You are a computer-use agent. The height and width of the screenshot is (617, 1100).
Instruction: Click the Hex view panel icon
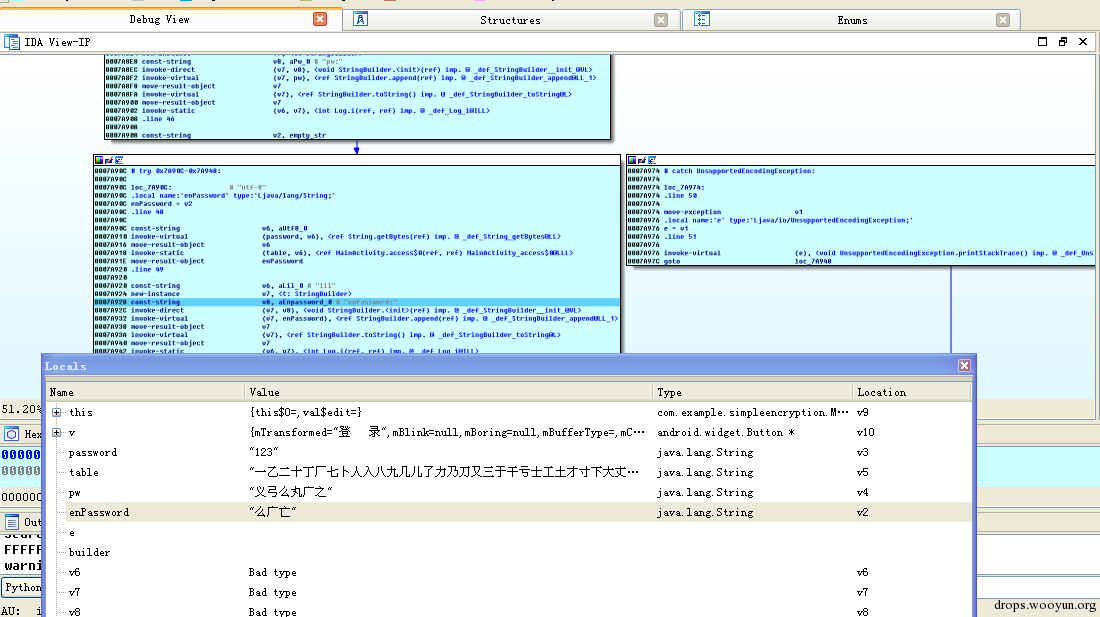point(12,434)
